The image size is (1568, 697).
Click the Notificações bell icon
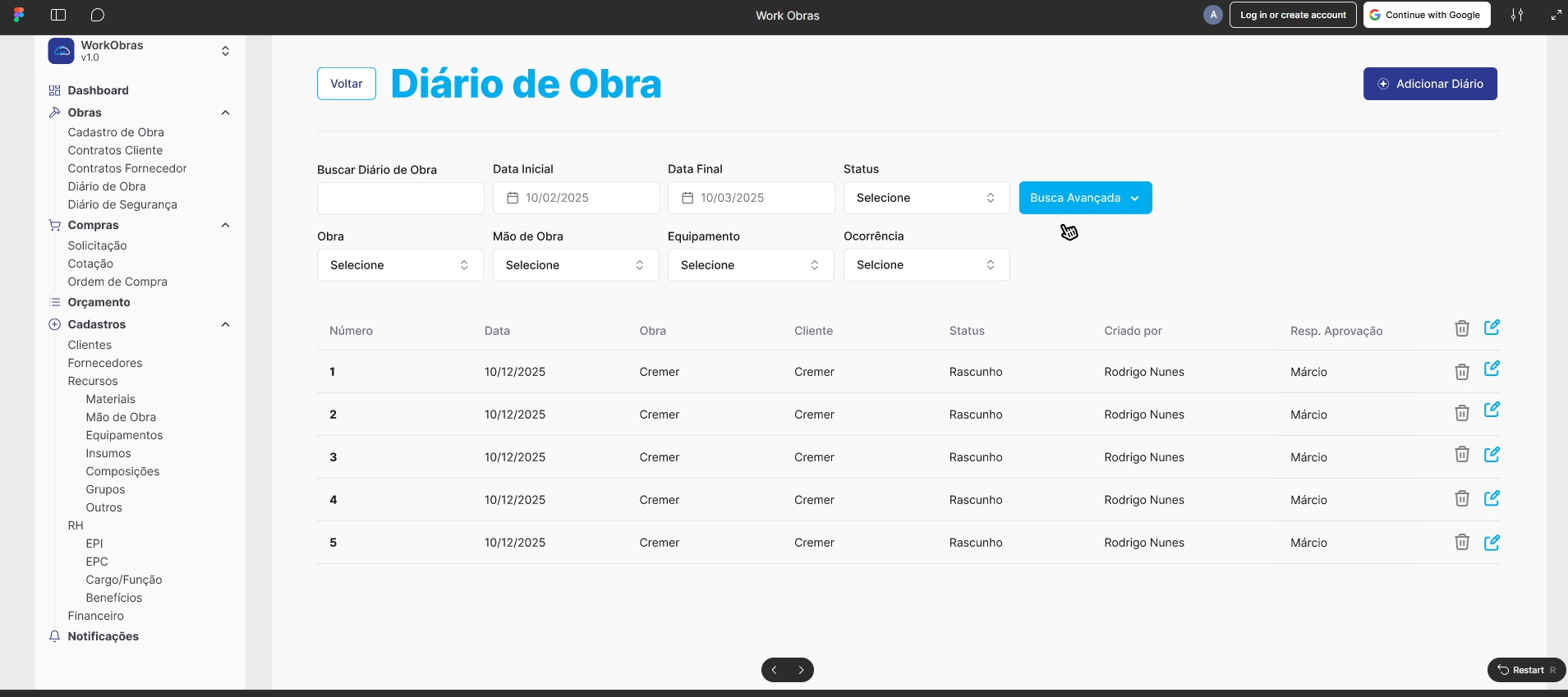click(x=55, y=636)
